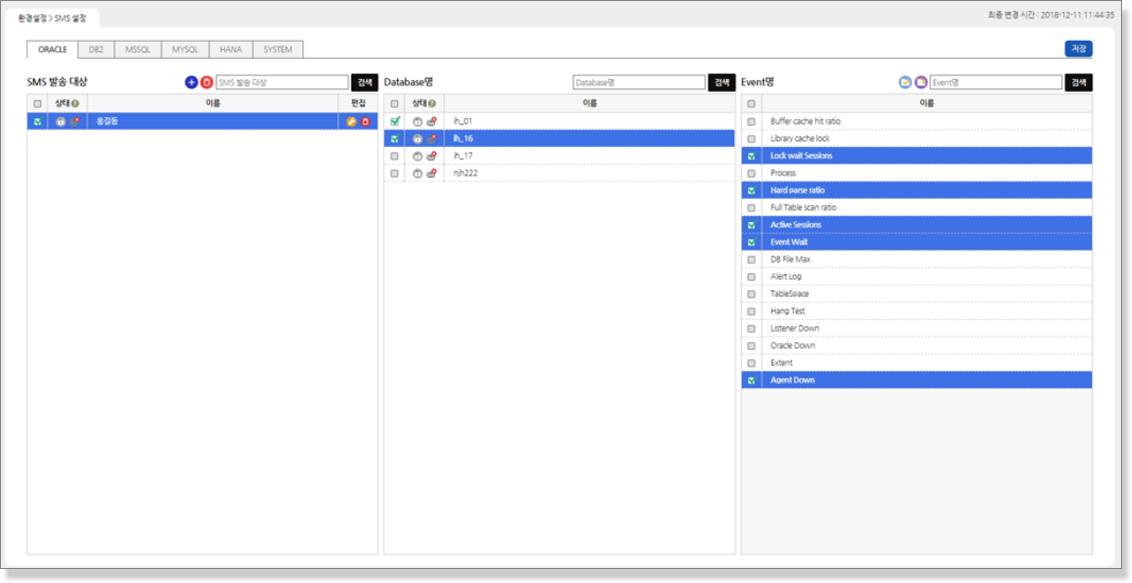The height and width of the screenshot is (583, 1132).
Task: Click 검색 button next to Database명 field
Action: click(x=721, y=82)
